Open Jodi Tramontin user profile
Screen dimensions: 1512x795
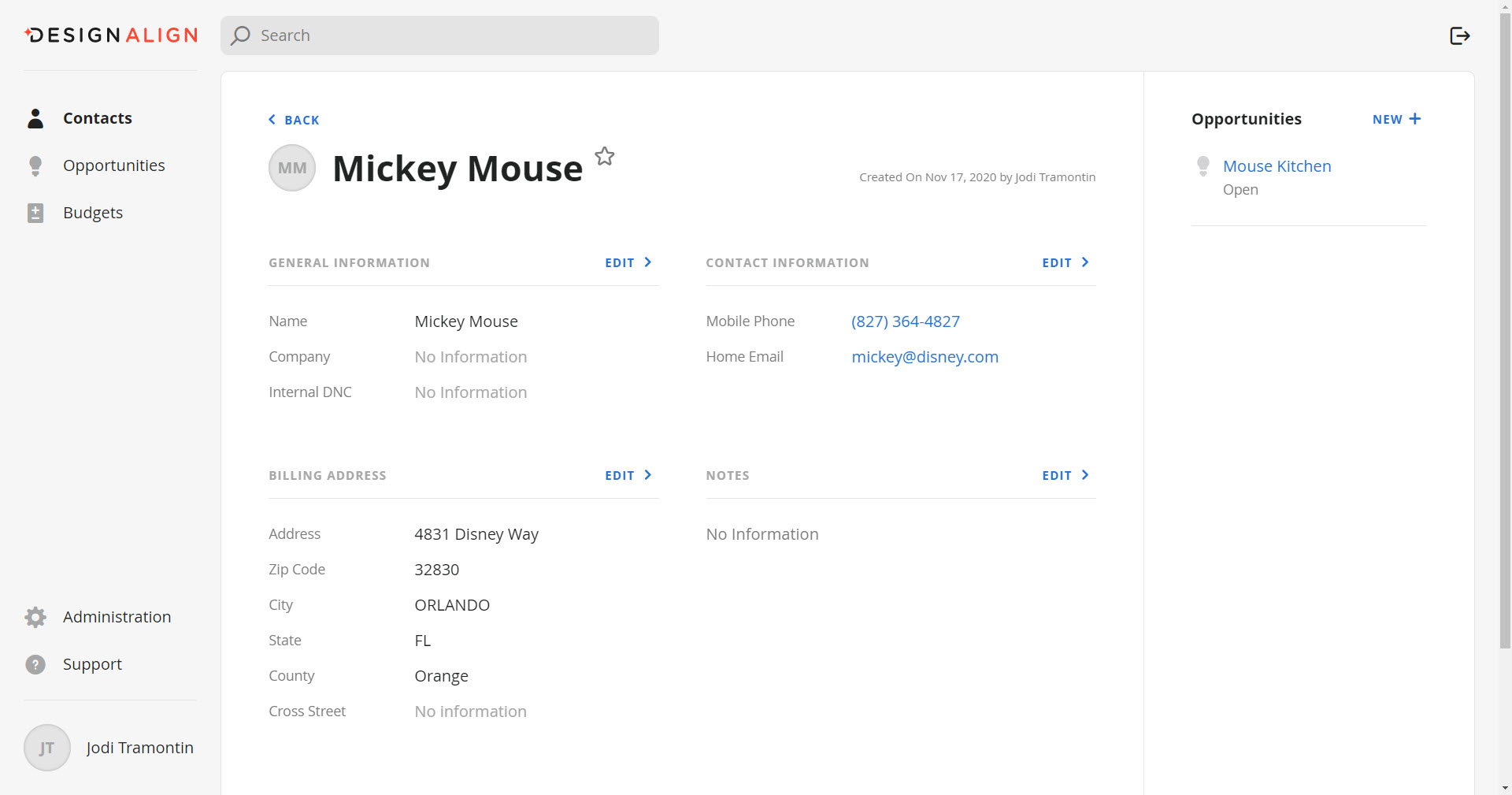(x=140, y=748)
